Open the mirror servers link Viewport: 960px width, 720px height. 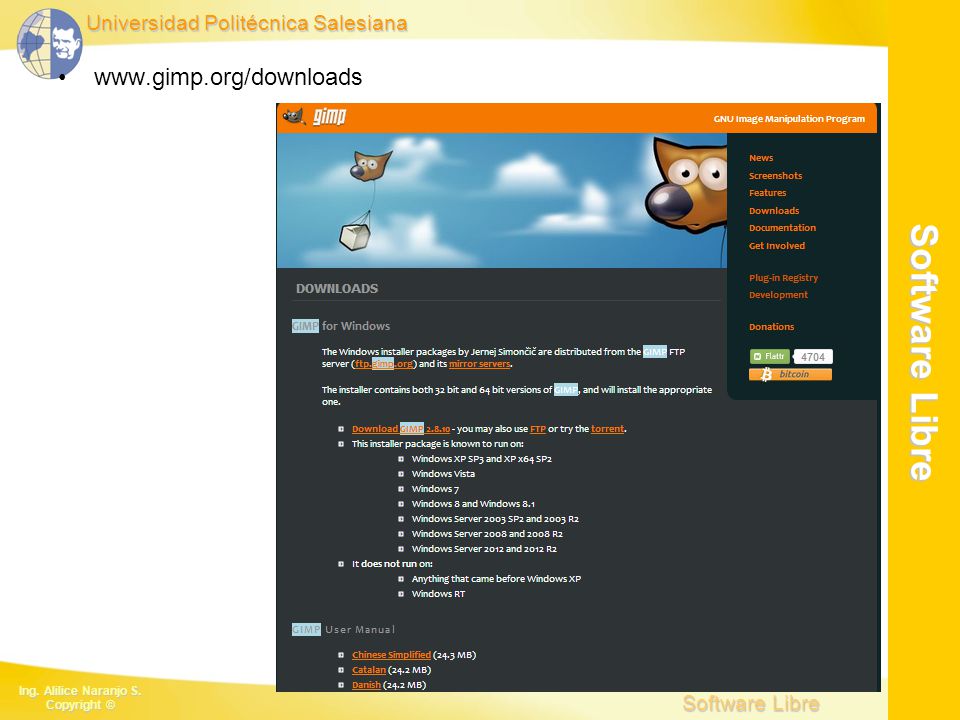point(479,364)
